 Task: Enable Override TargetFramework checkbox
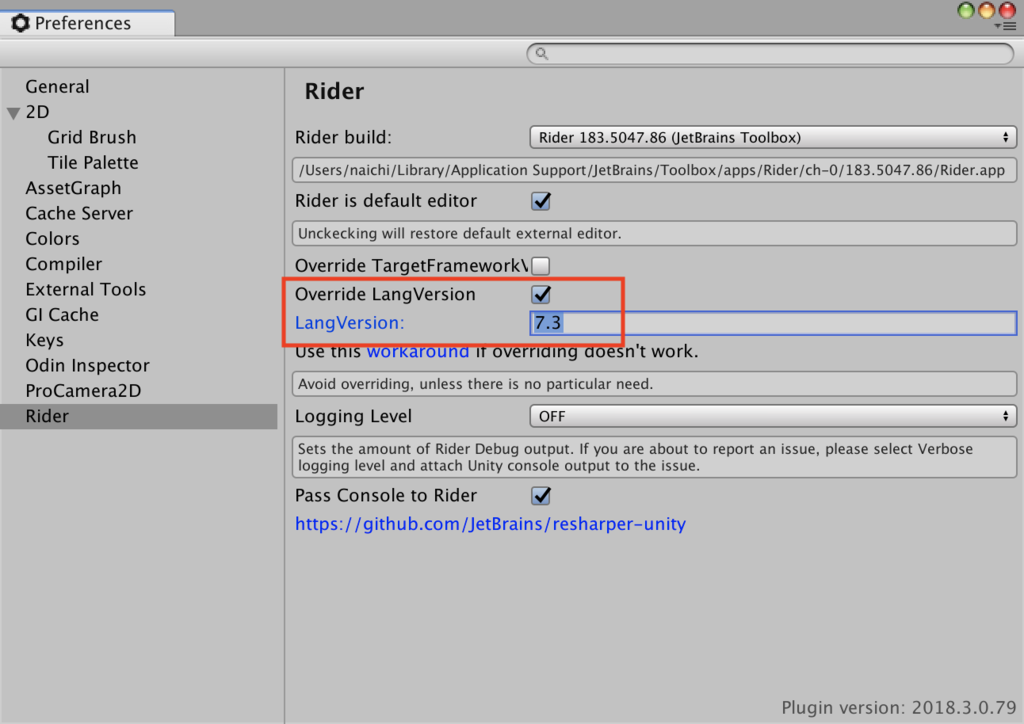(541, 266)
